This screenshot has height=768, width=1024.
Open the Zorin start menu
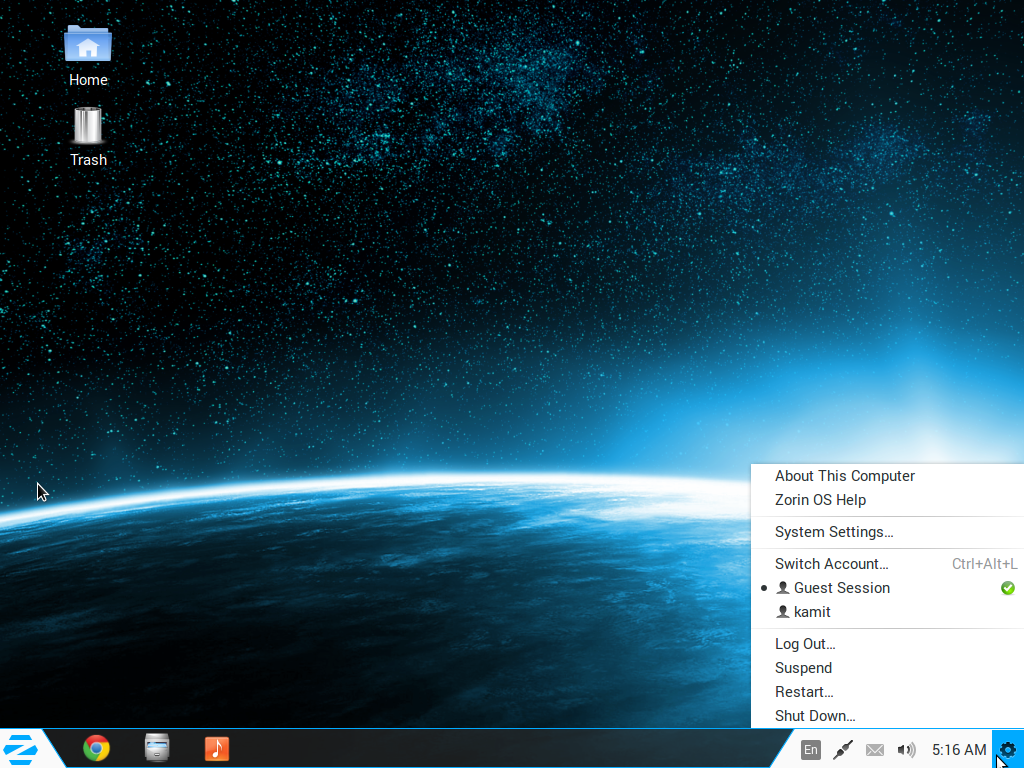(x=20, y=748)
